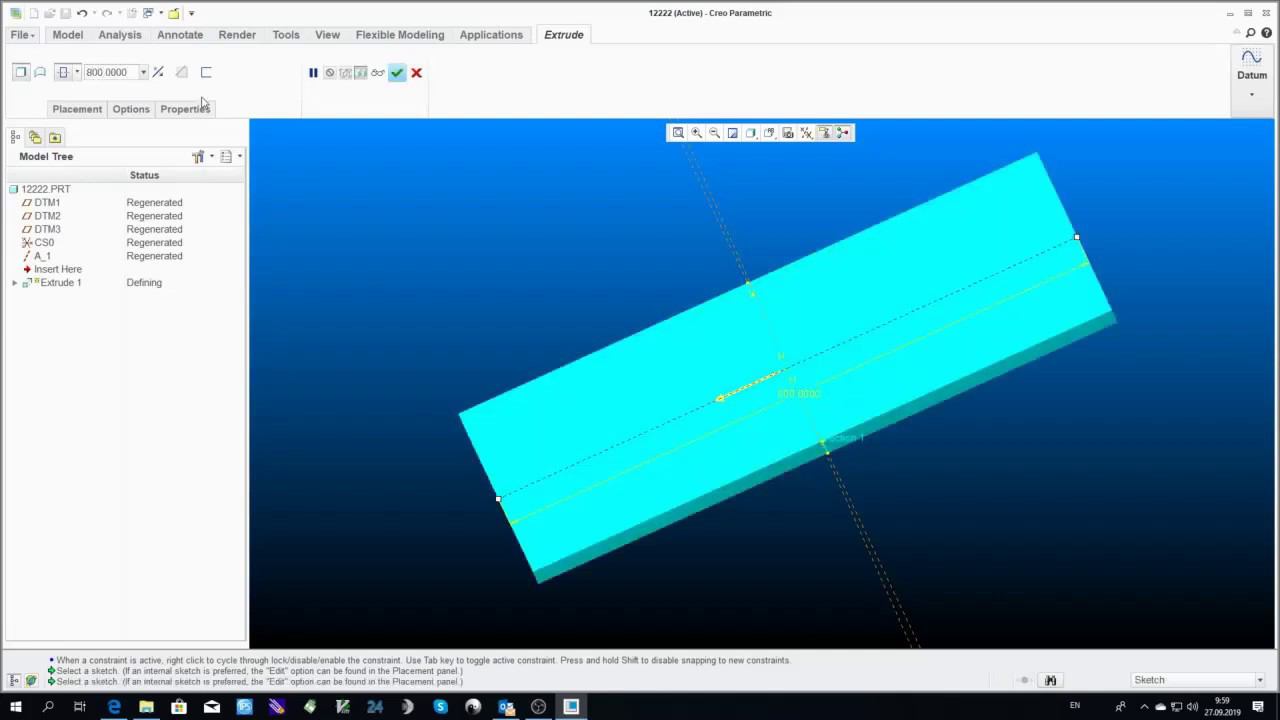The image size is (1280, 720).
Task: Open the Saved Orientations icon
Action: (769, 133)
